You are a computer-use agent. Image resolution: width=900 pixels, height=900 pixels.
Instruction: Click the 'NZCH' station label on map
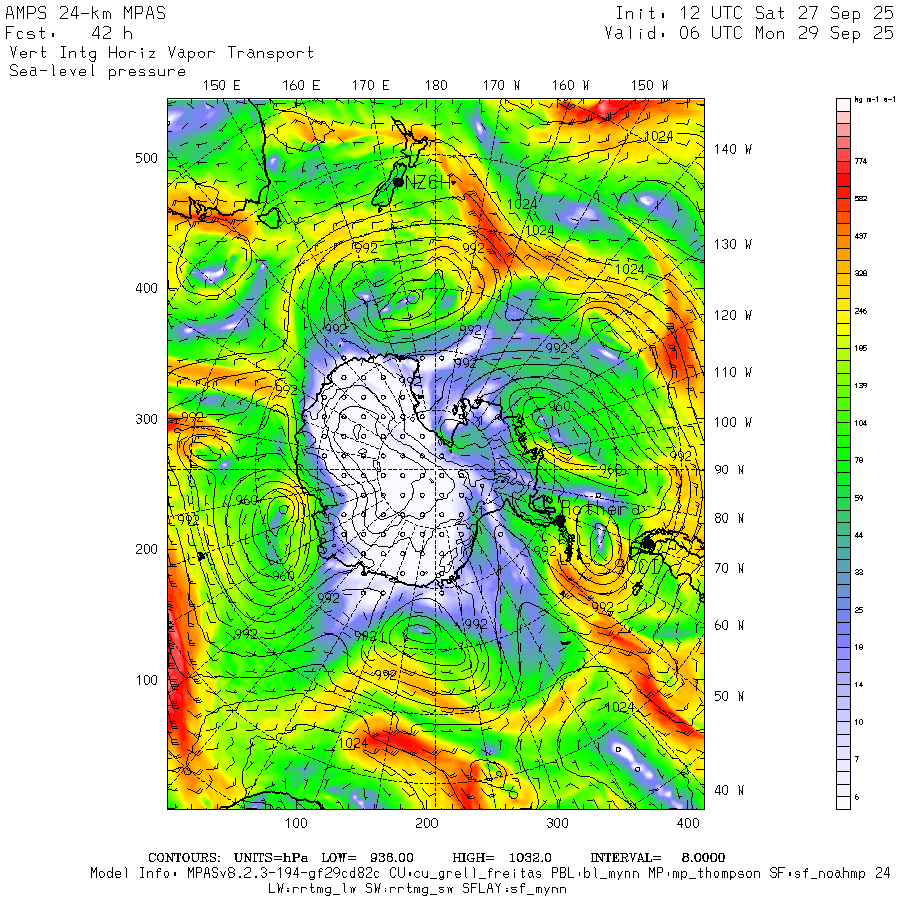428,183
